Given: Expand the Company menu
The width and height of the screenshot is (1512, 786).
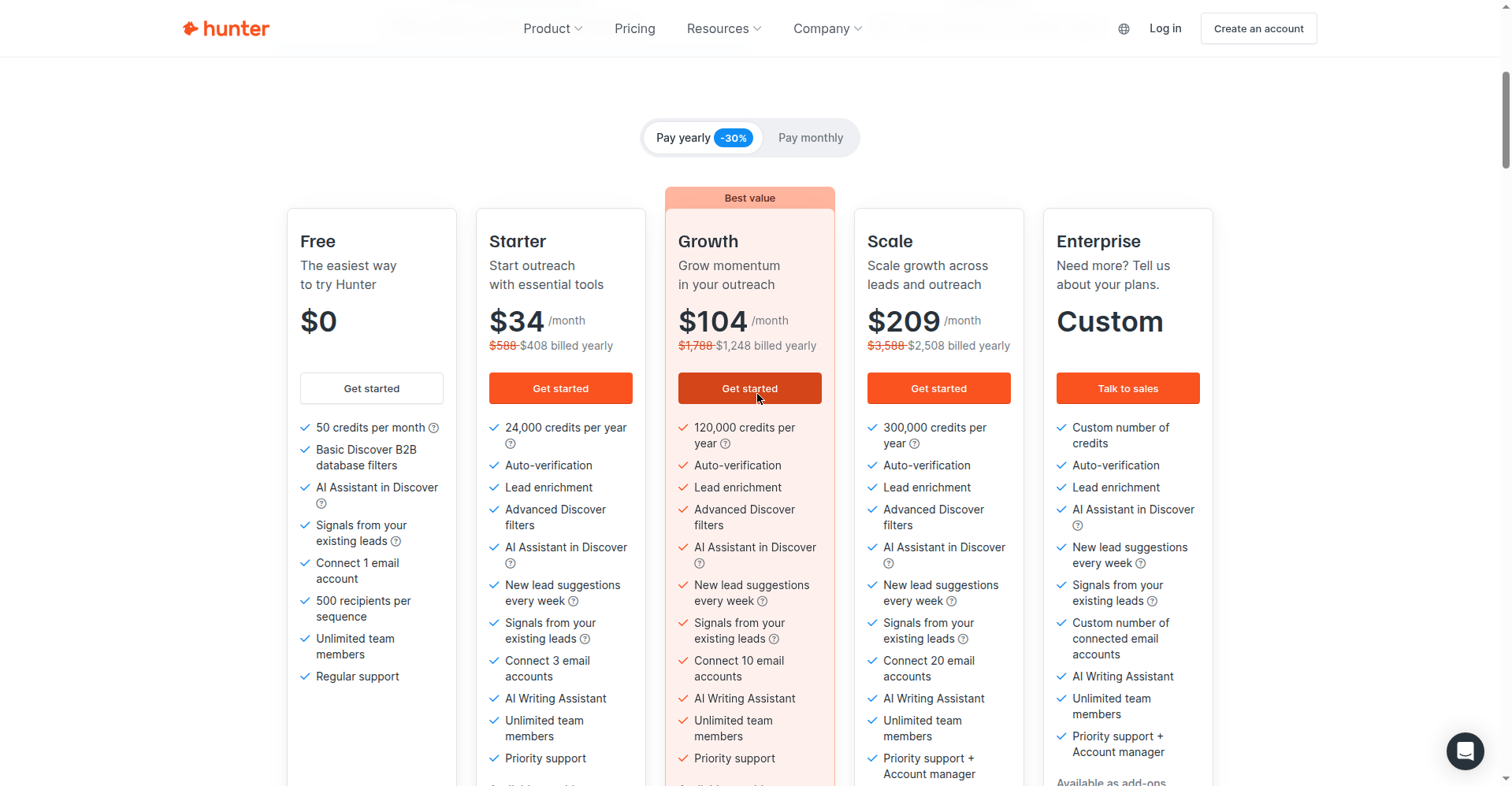Looking at the screenshot, I should point(827,29).
